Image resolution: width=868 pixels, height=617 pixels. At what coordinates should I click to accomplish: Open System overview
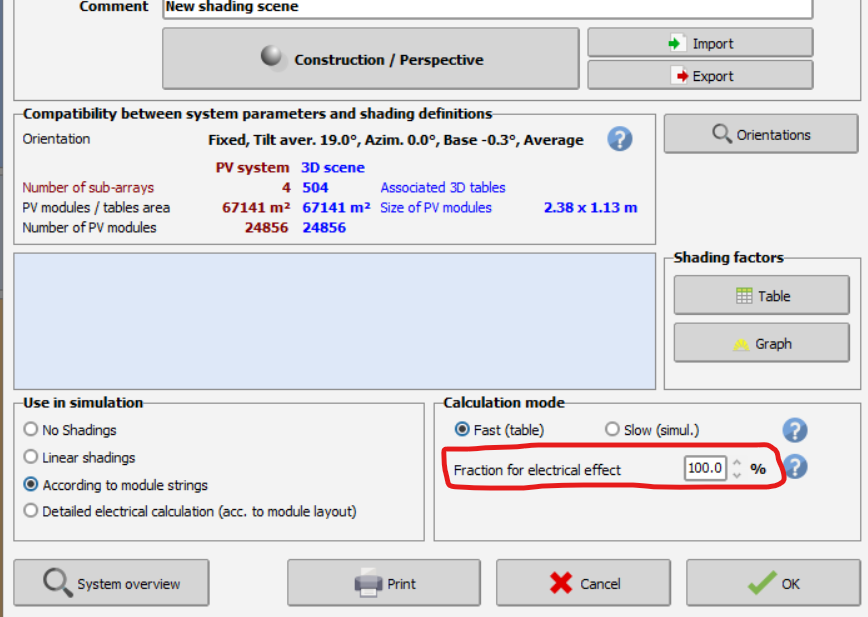111,583
